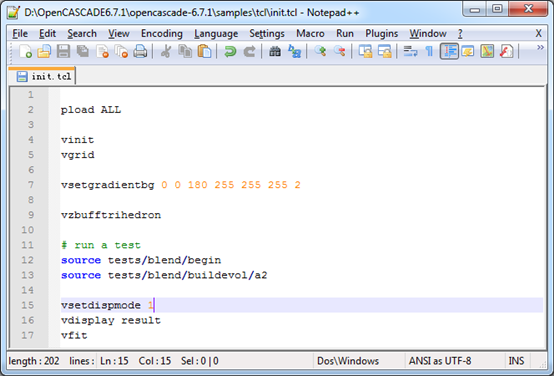Click the Copy toolbar icon

point(185,51)
